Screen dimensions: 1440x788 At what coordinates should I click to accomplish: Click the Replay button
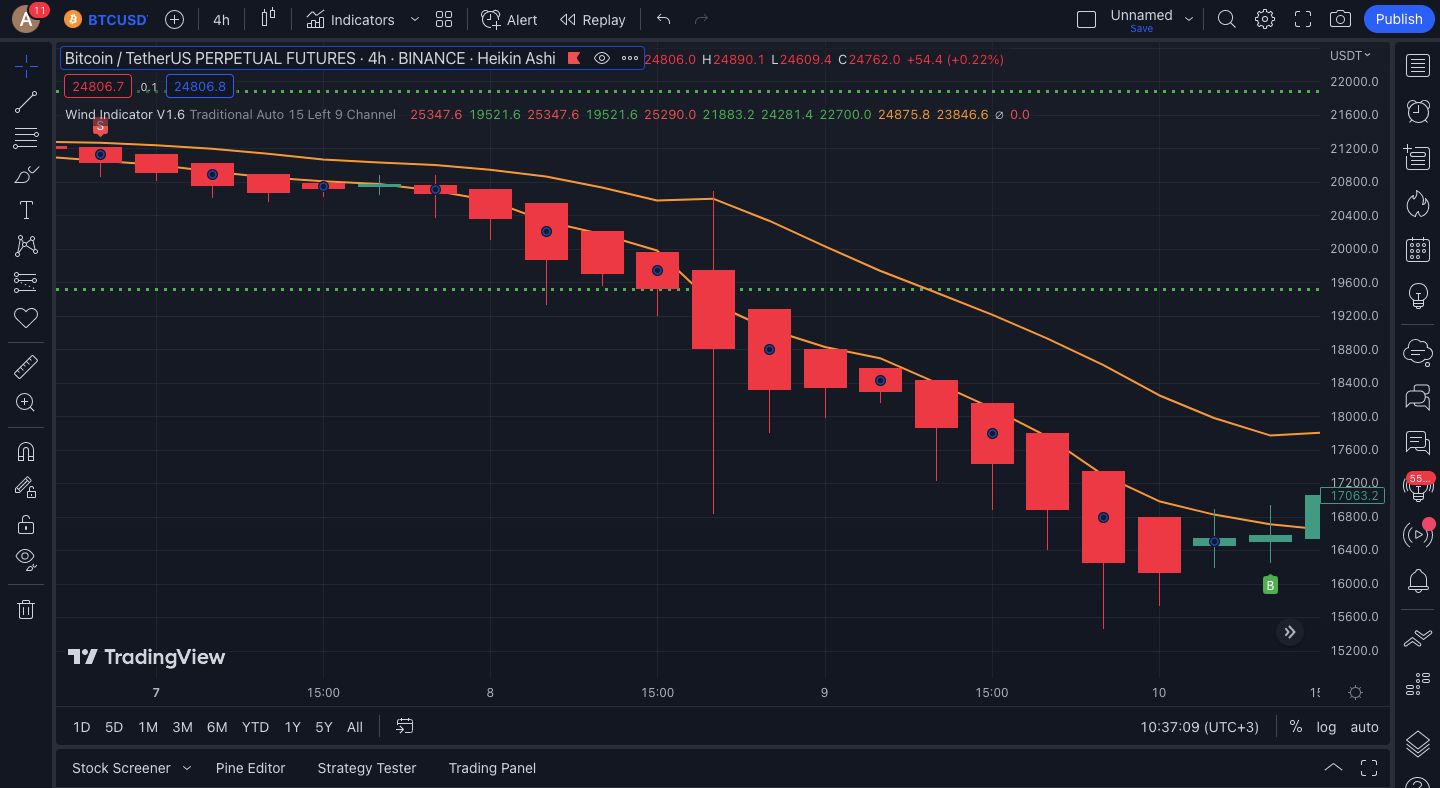coord(592,19)
